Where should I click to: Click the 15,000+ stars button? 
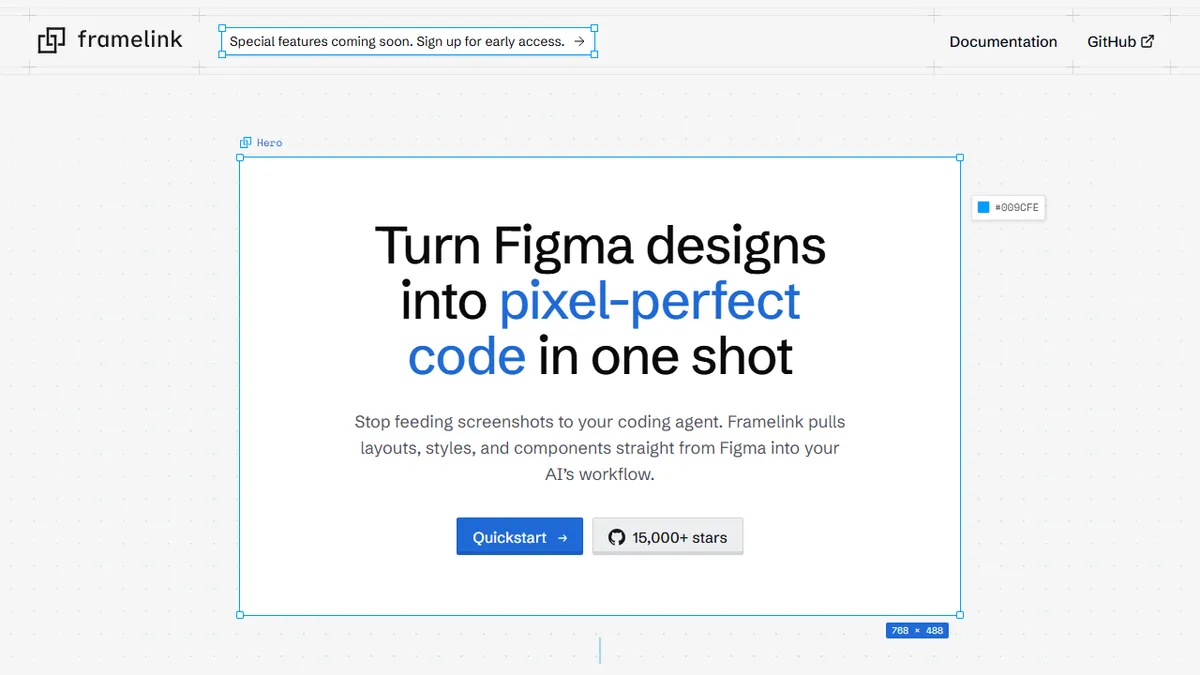tap(668, 537)
